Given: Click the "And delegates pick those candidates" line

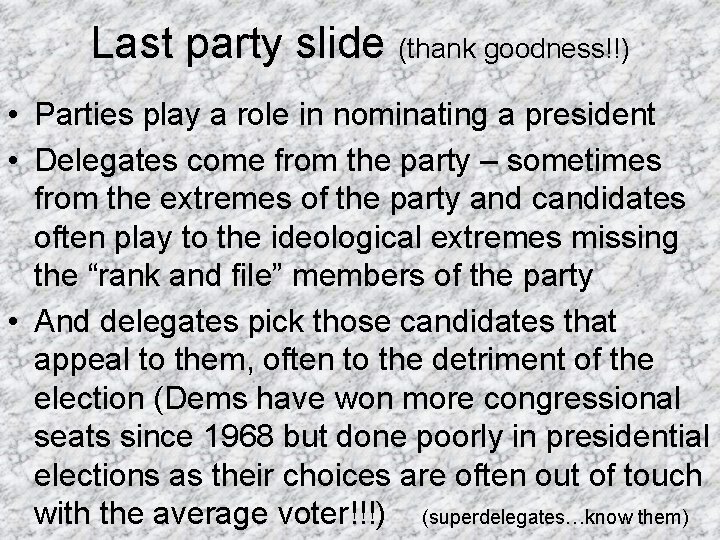Looking at the screenshot, I should coord(325,321).
